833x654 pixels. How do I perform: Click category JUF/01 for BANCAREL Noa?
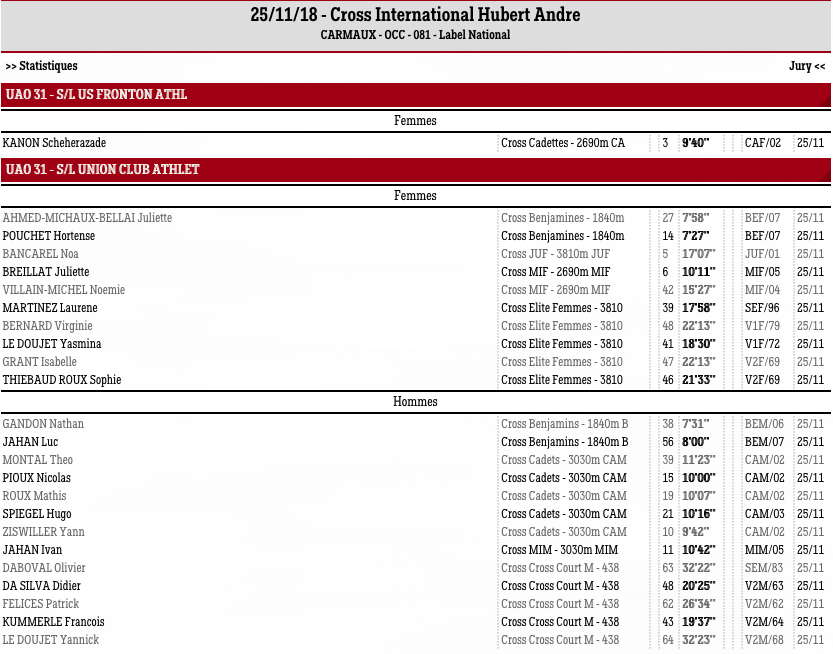point(762,254)
